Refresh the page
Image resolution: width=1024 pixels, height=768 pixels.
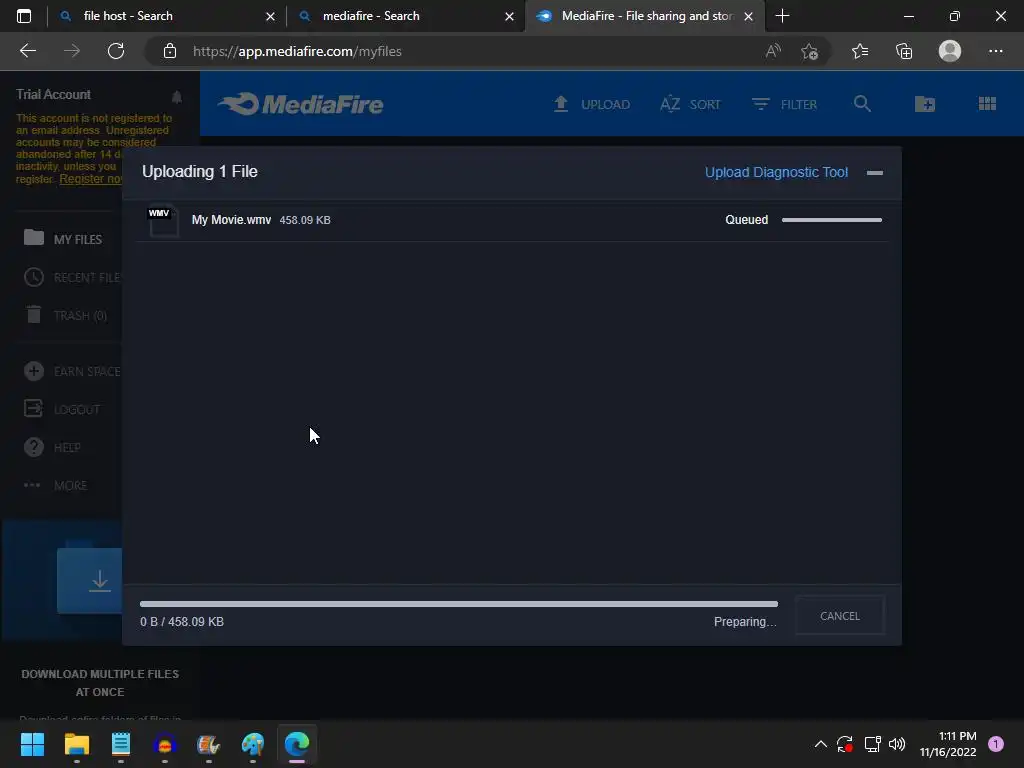point(116,51)
